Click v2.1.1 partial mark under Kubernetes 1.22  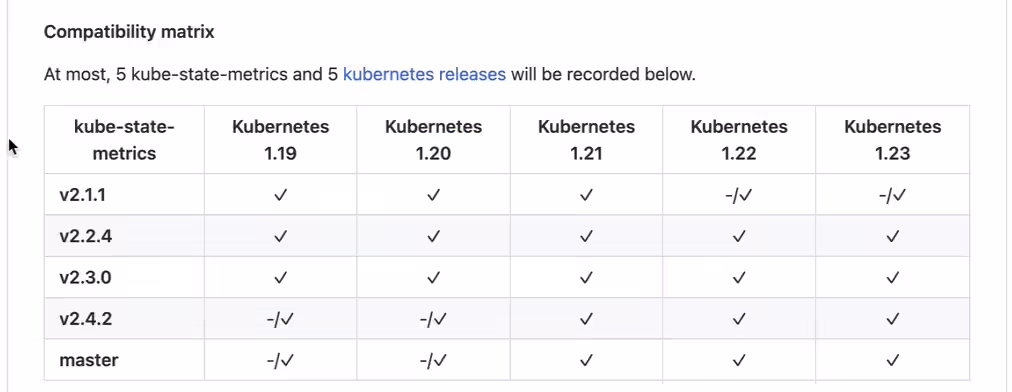click(x=739, y=195)
